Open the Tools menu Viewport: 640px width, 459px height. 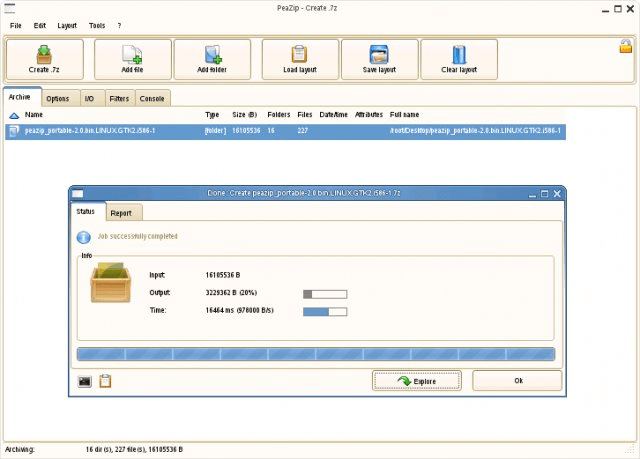pyautogui.click(x=97, y=26)
